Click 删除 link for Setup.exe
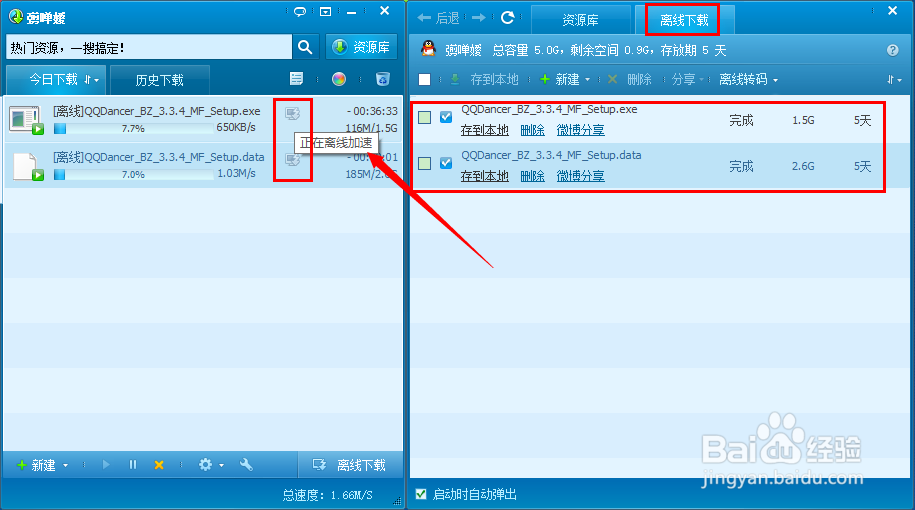 (532, 130)
